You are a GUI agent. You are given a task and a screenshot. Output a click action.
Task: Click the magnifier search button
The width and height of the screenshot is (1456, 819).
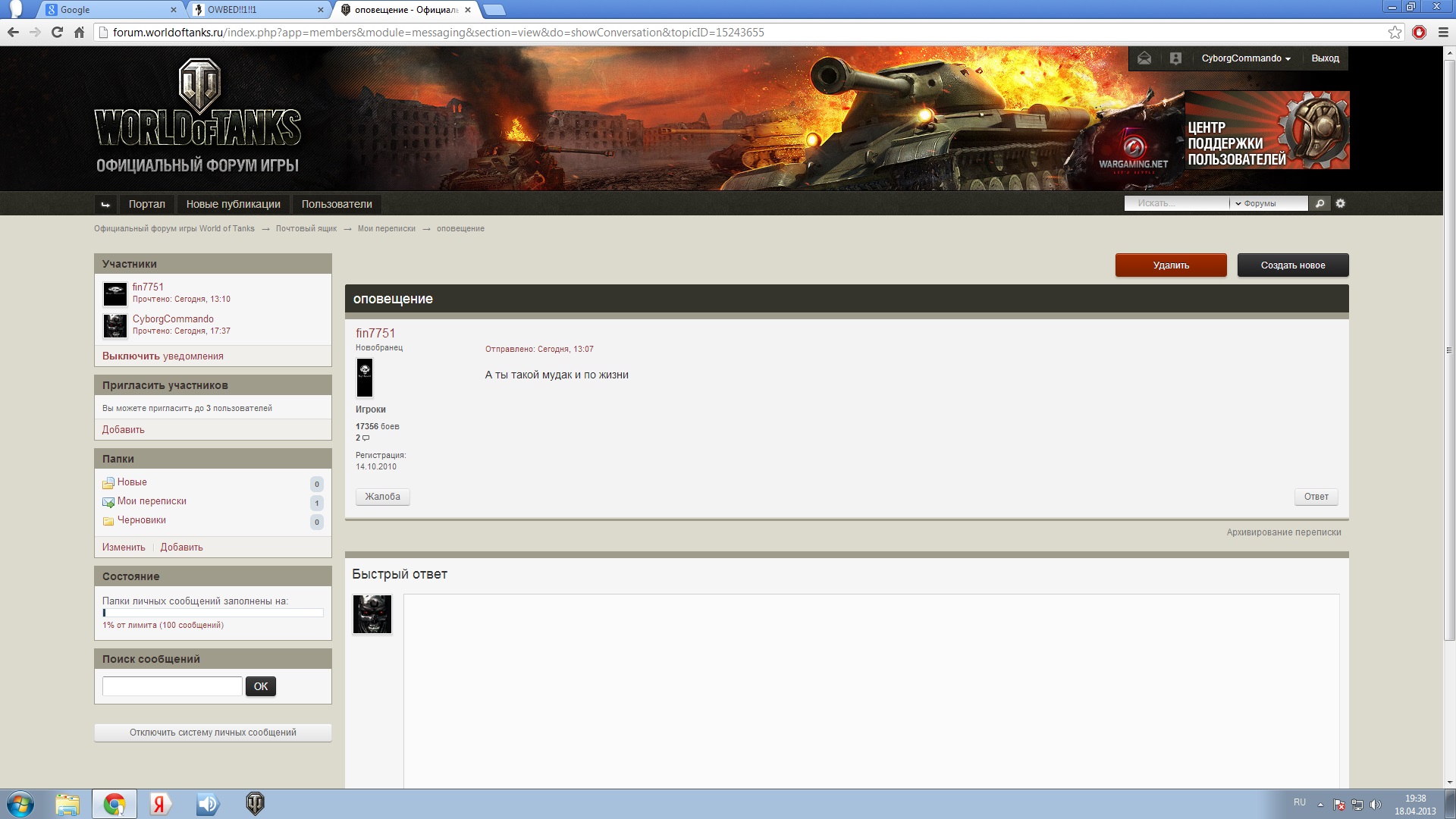1320,203
